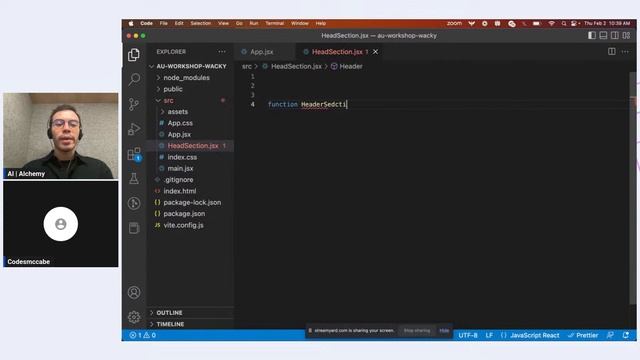Select the AI | Alchemy video thumbnail
The width and height of the screenshot is (640, 360).
(61, 136)
